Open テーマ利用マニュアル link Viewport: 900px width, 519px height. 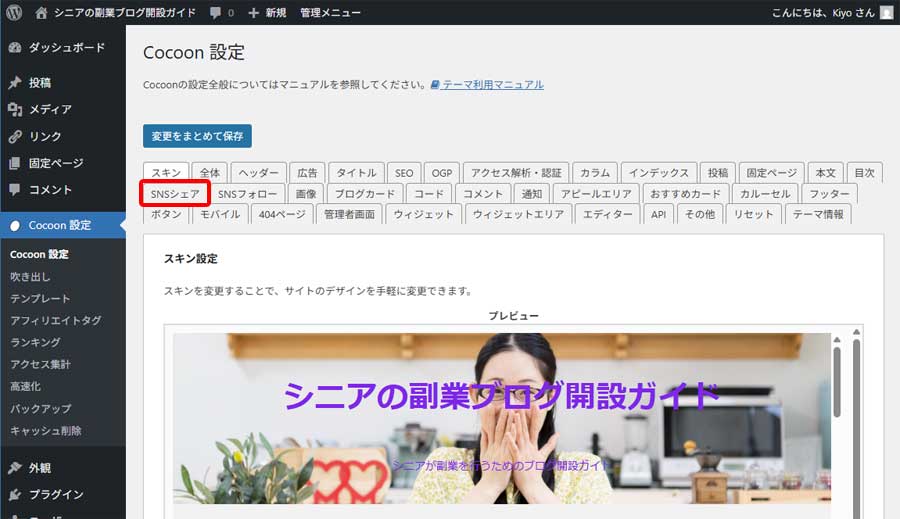(x=492, y=84)
